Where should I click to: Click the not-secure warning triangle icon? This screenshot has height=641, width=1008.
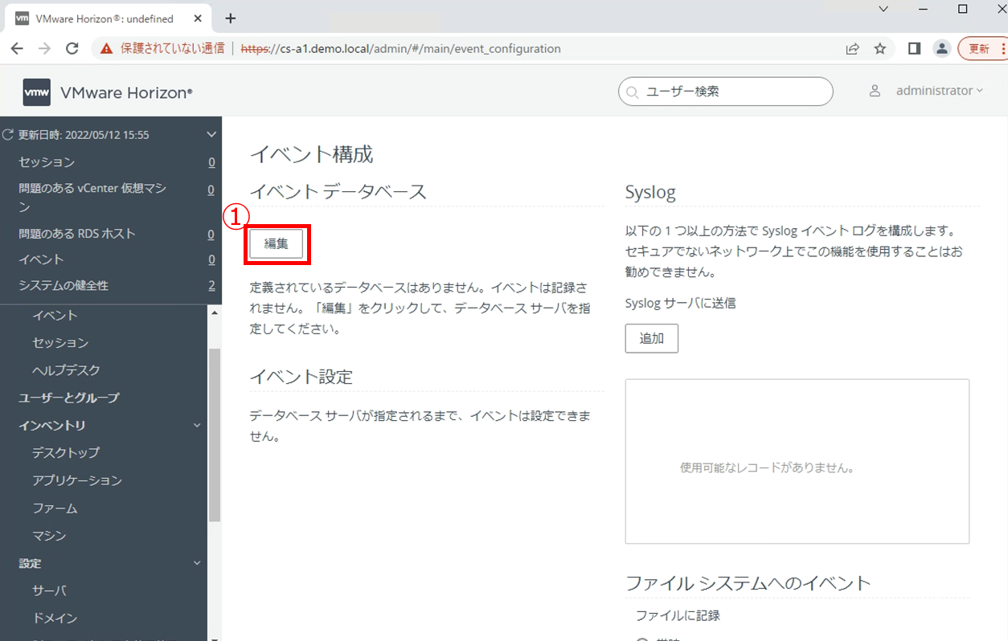pyautogui.click(x=106, y=48)
